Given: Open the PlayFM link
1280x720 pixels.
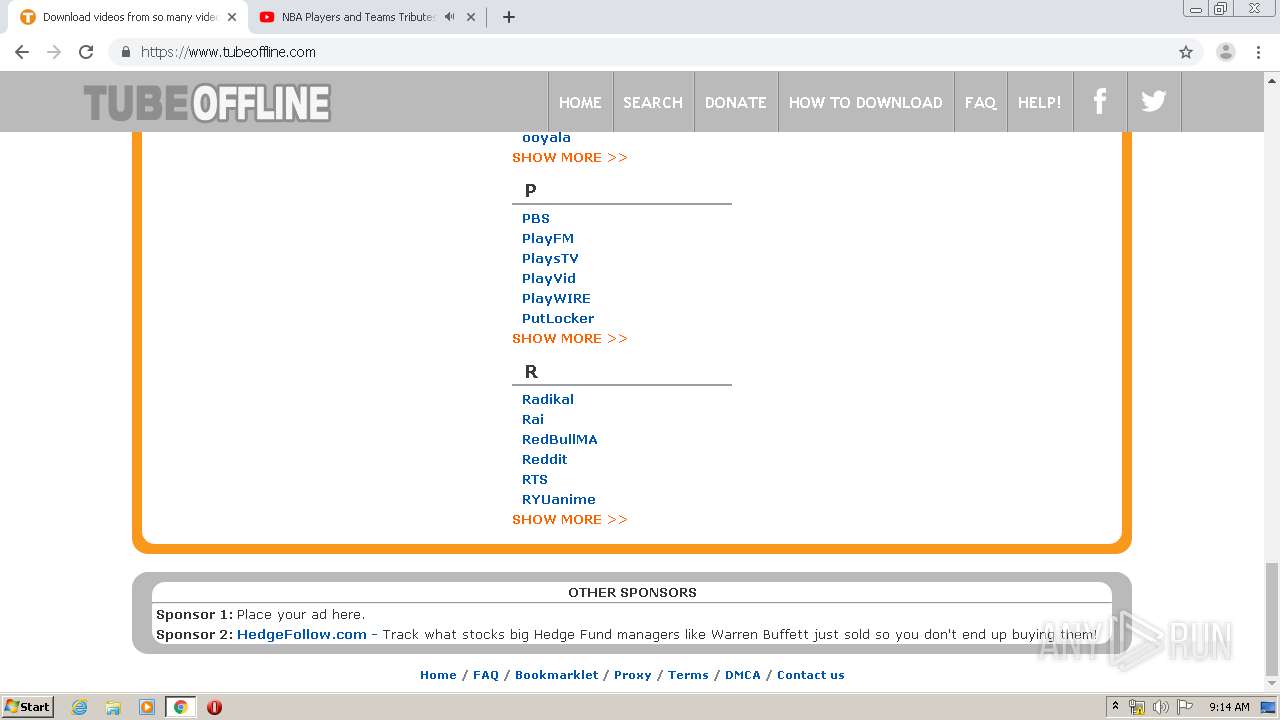Looking at the screenshot, I should coord(548,238).
